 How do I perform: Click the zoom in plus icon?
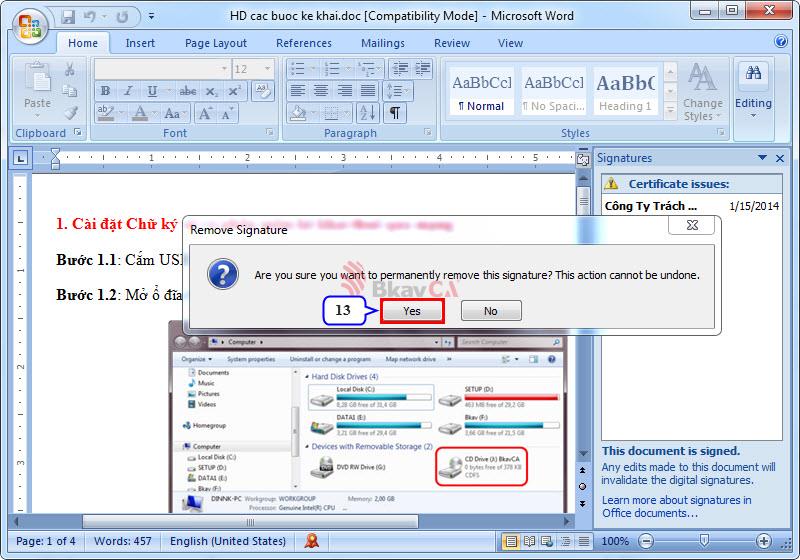pos(764,541)
